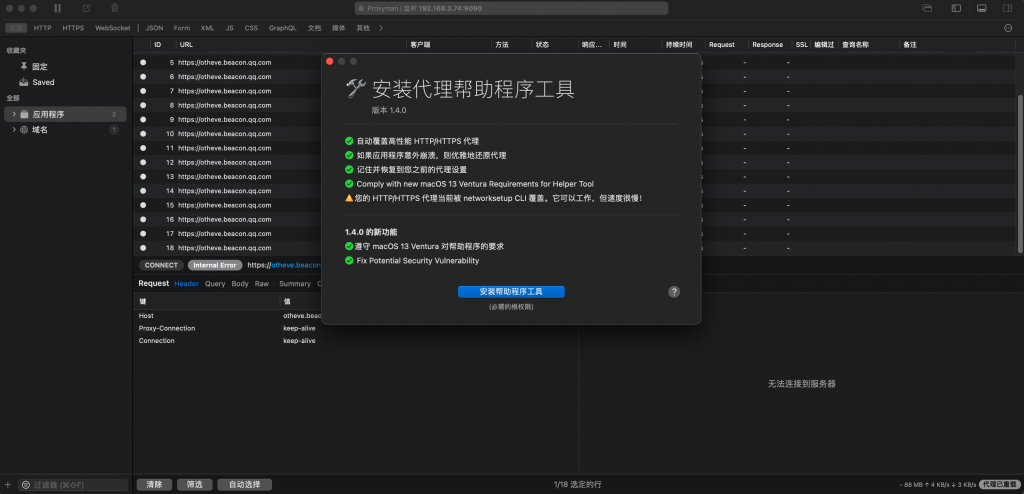Click the warning icon next to networksetup CLI message
Screen dimensions: 1024x494
[349, 197]
